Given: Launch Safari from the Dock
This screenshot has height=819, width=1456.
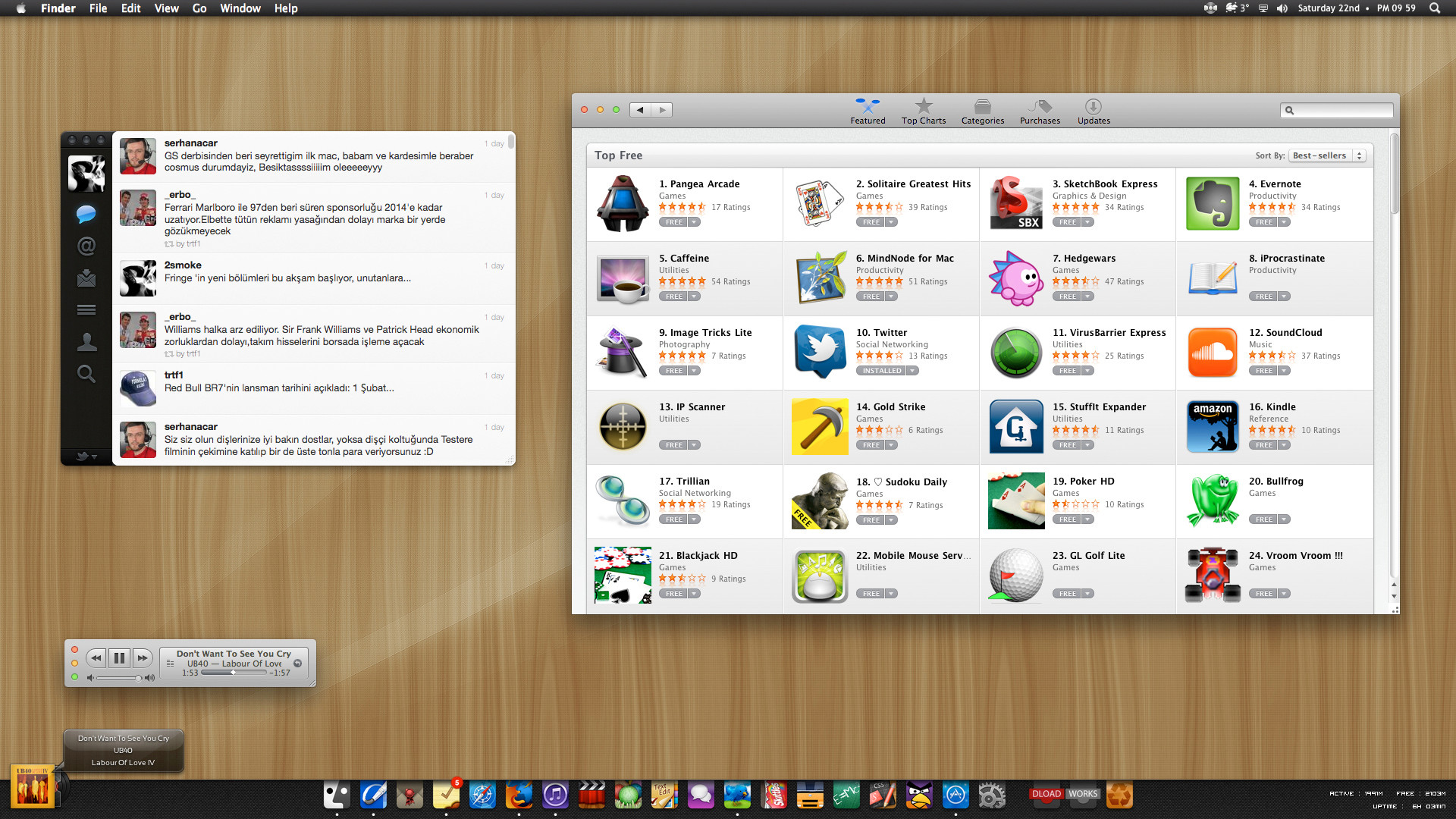Looking at the screenshot, I should 482,795.
